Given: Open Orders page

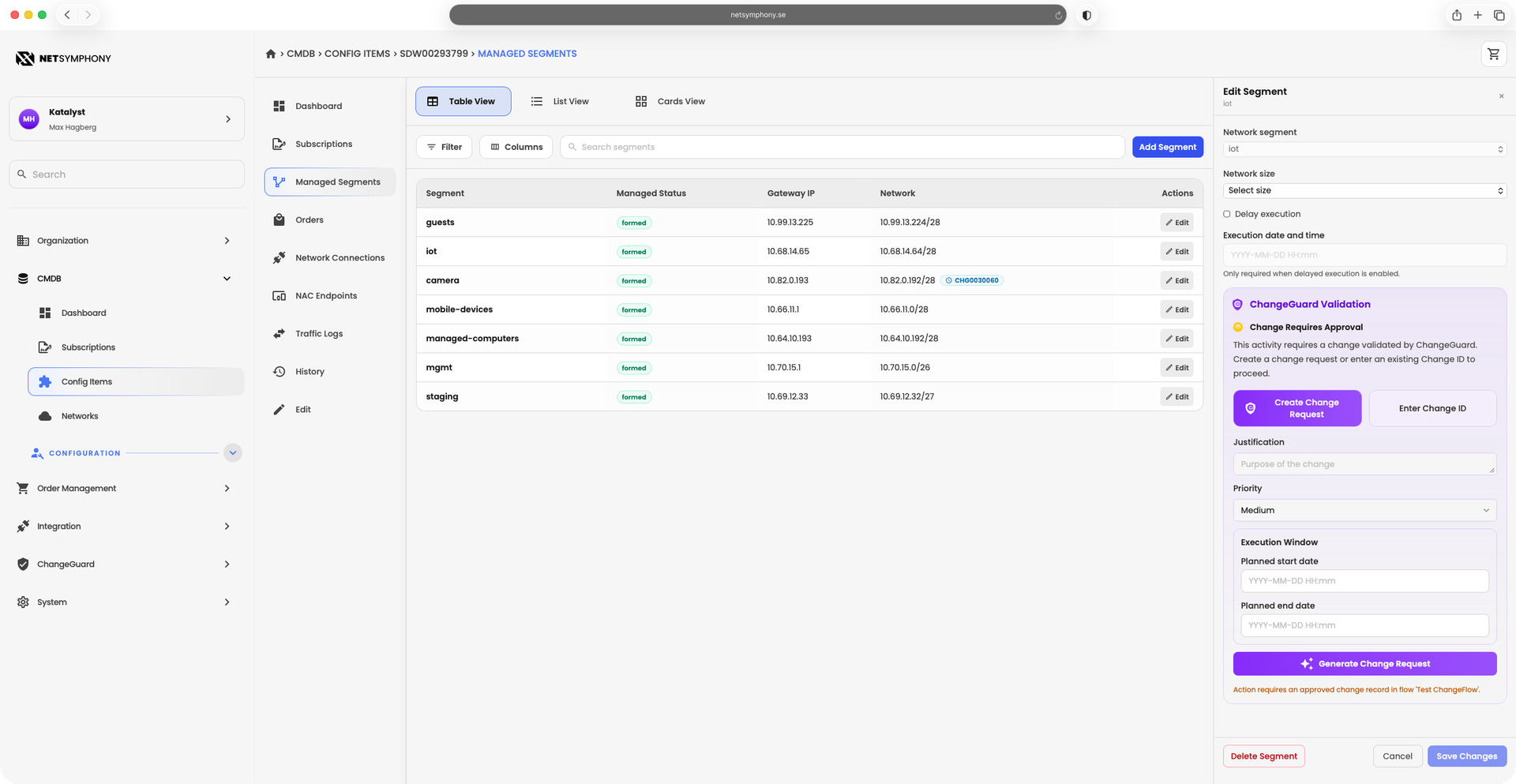Looking at the screenshot, I should point(330,219).
